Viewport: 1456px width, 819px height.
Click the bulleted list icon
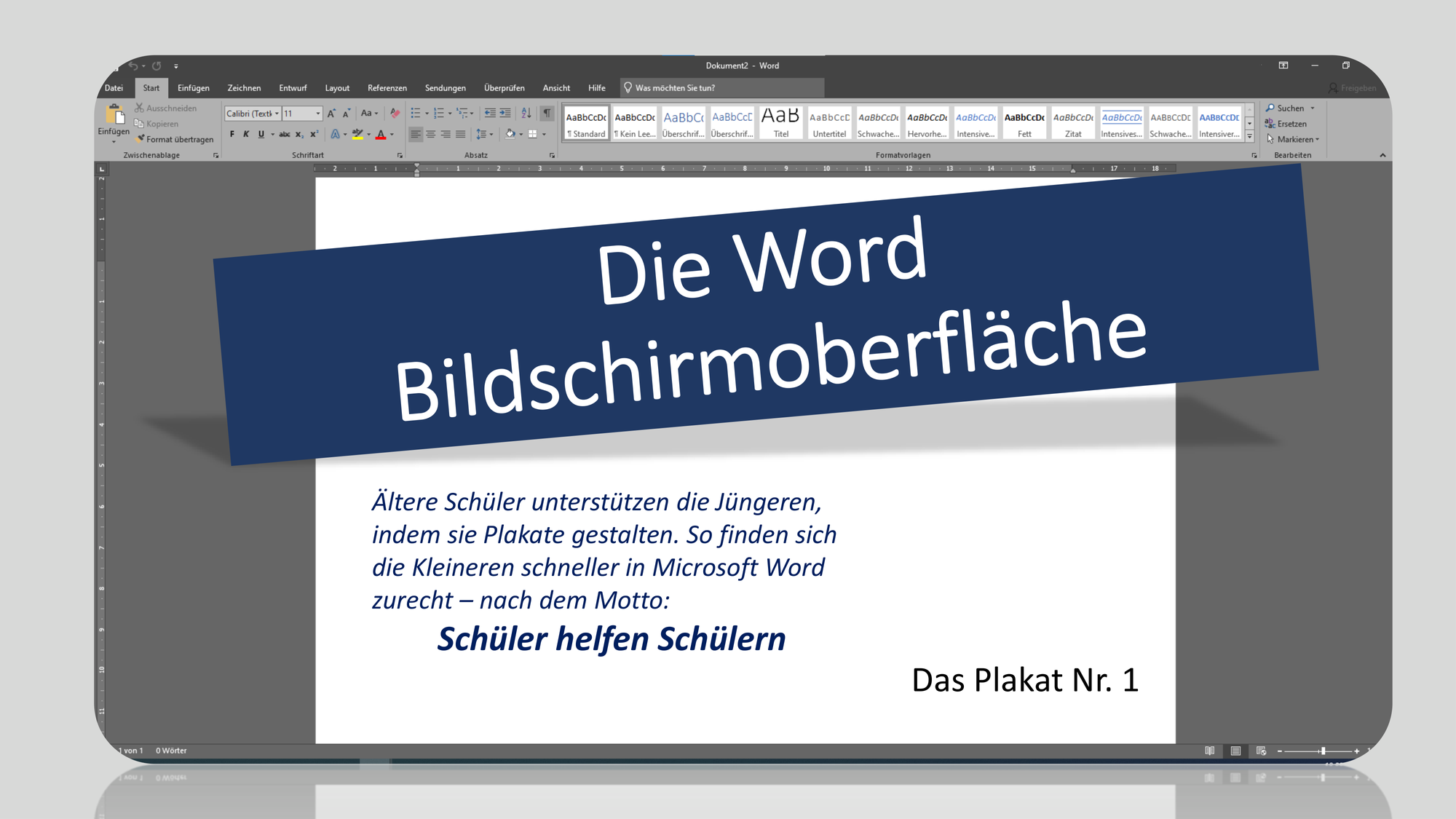[x=416, y=114]
